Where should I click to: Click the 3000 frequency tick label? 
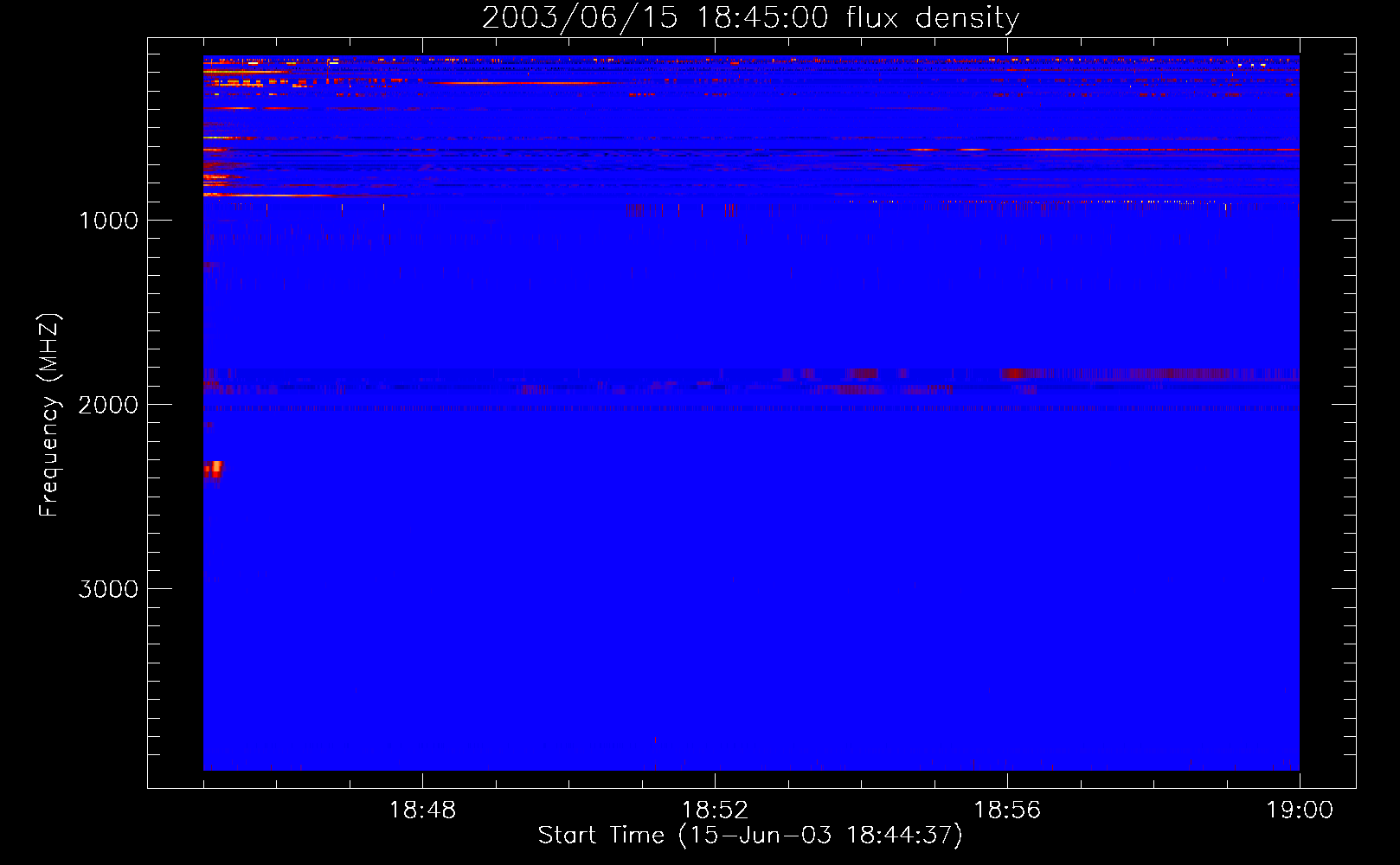click(108, 589)
